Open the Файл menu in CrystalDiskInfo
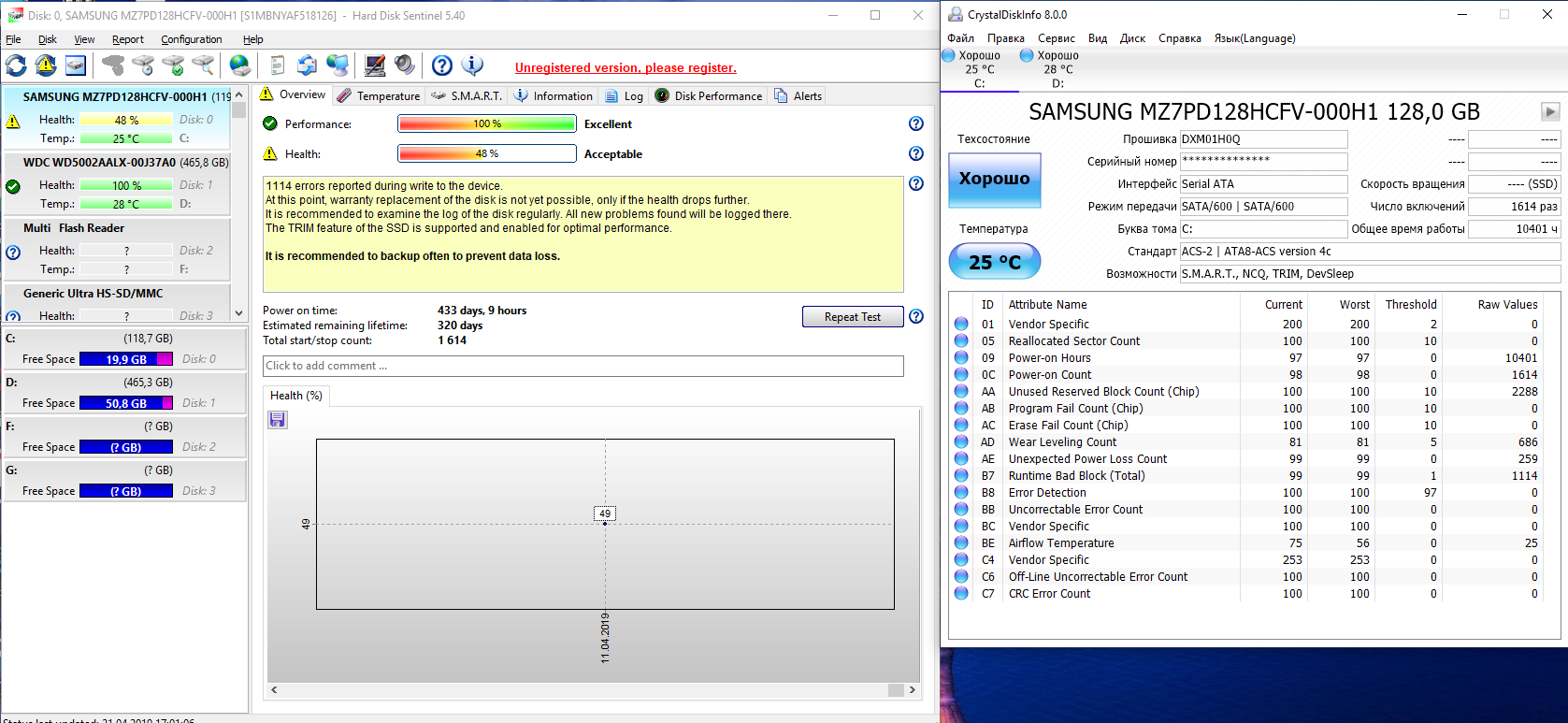The height and width of the screenshot is (723, 1568). point(960,38)
